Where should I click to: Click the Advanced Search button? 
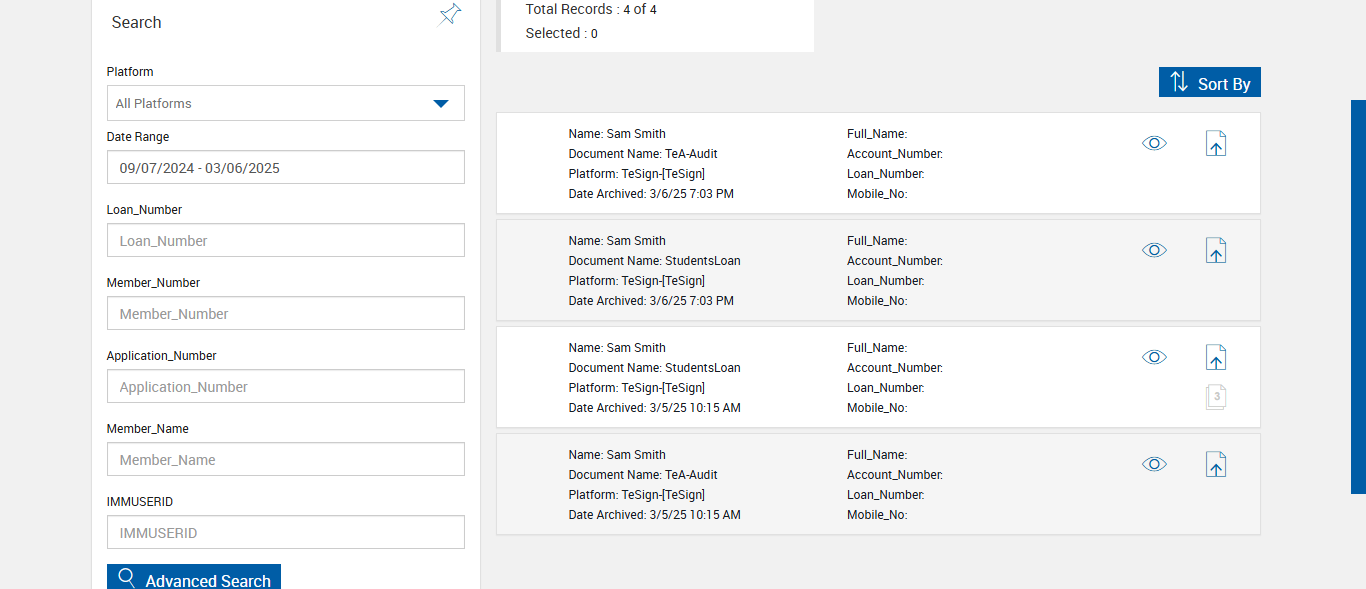pos(194,579)
